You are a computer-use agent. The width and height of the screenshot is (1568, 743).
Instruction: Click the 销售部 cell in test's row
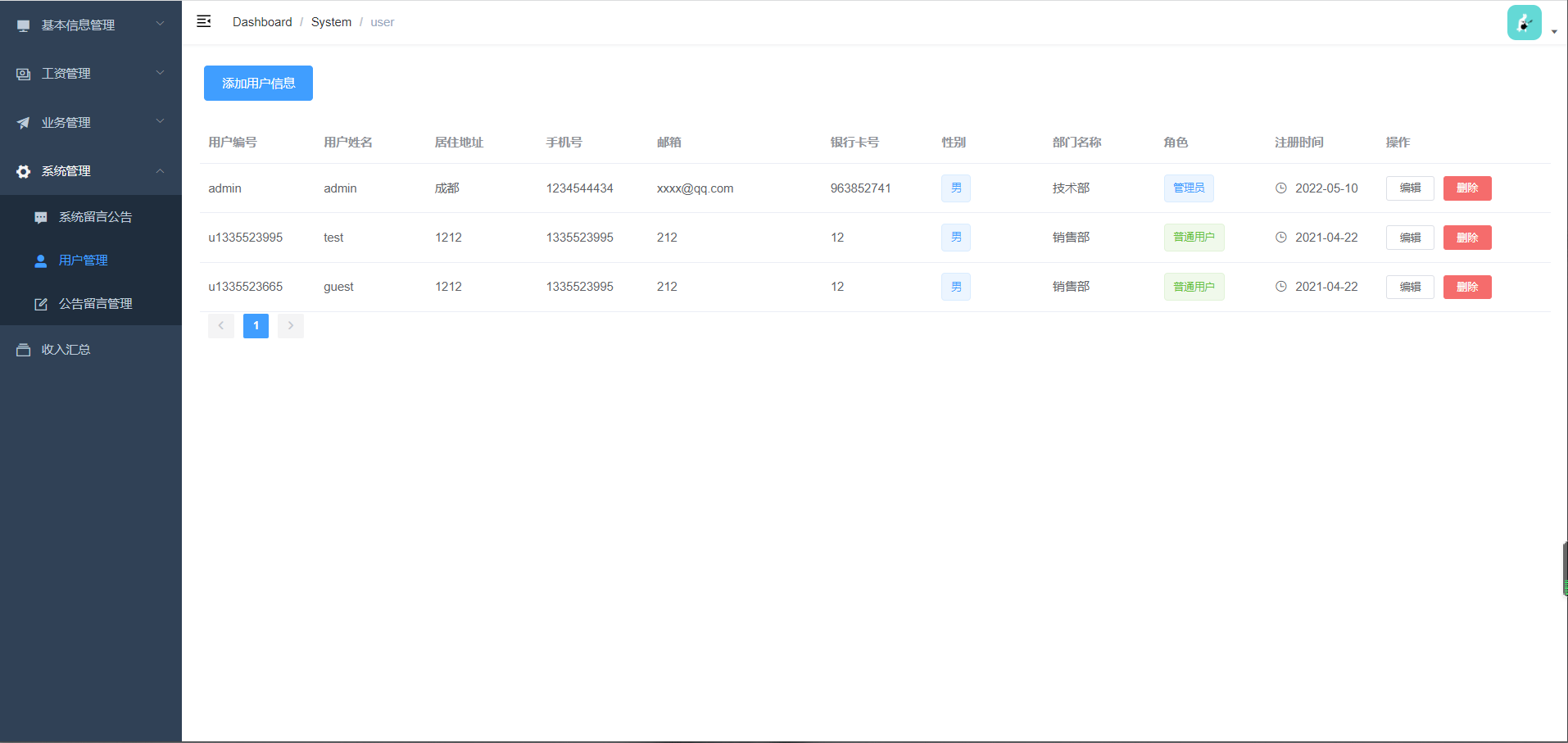tap(1071, 238)
